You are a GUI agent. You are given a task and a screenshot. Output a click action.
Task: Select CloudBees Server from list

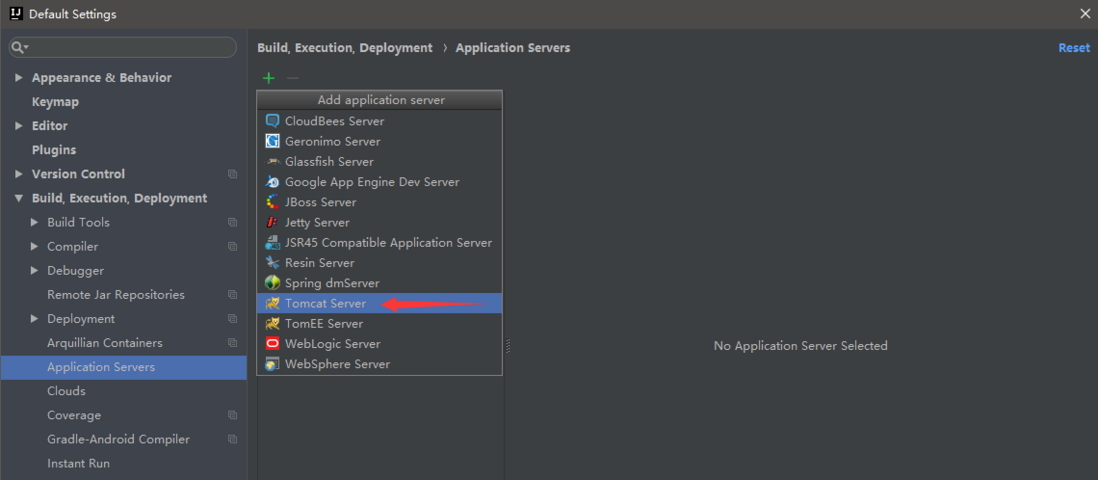point(380,121)
